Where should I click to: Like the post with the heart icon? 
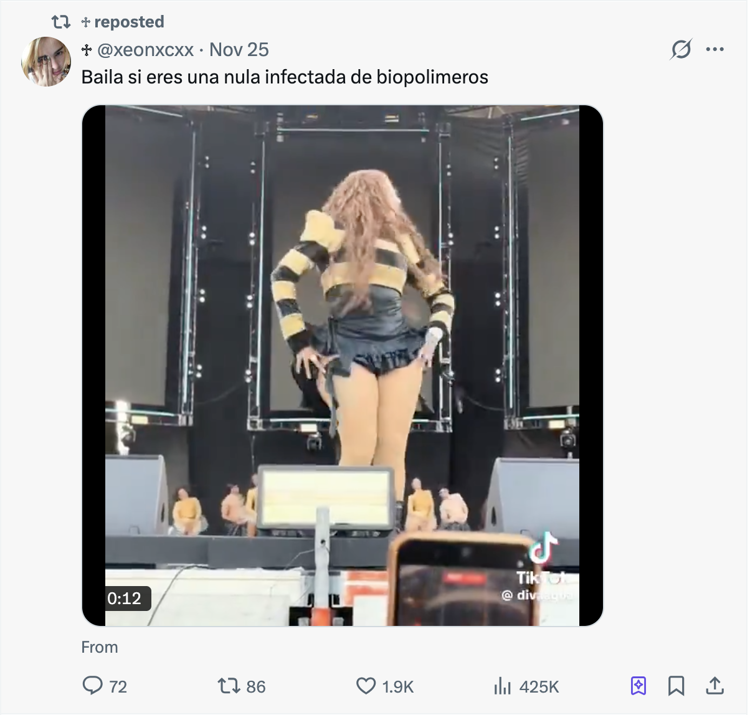click(366, 686)
